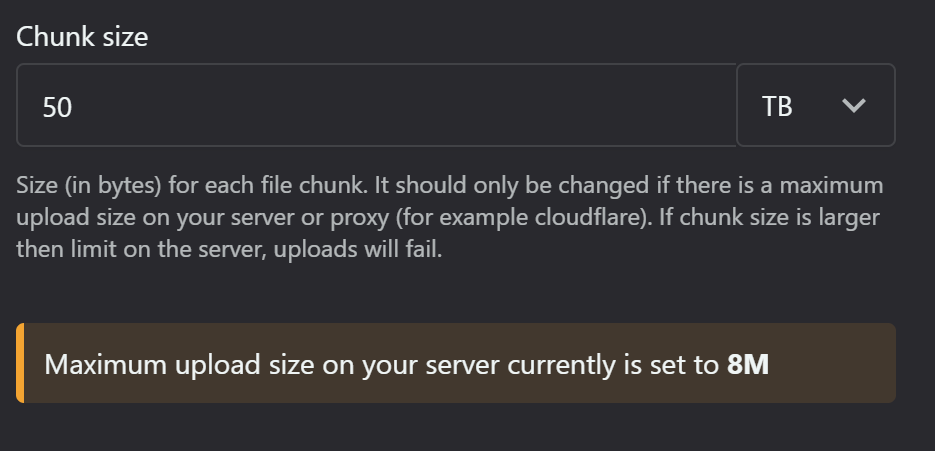Screen dimensions: 935x451
Task: Open the TB unit dropdown
Action: click(x=816, y=105)
